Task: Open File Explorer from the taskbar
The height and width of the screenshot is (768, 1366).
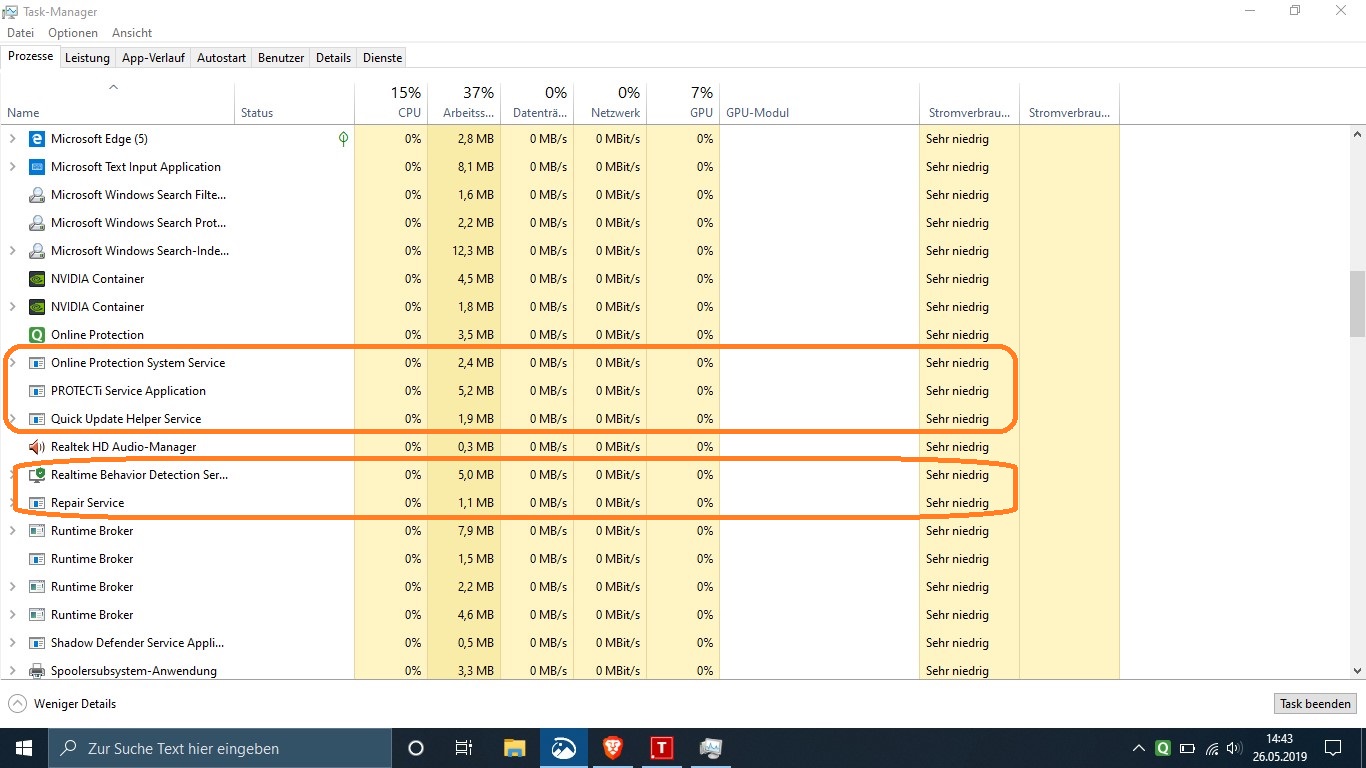Action: [x=514, y=748]
